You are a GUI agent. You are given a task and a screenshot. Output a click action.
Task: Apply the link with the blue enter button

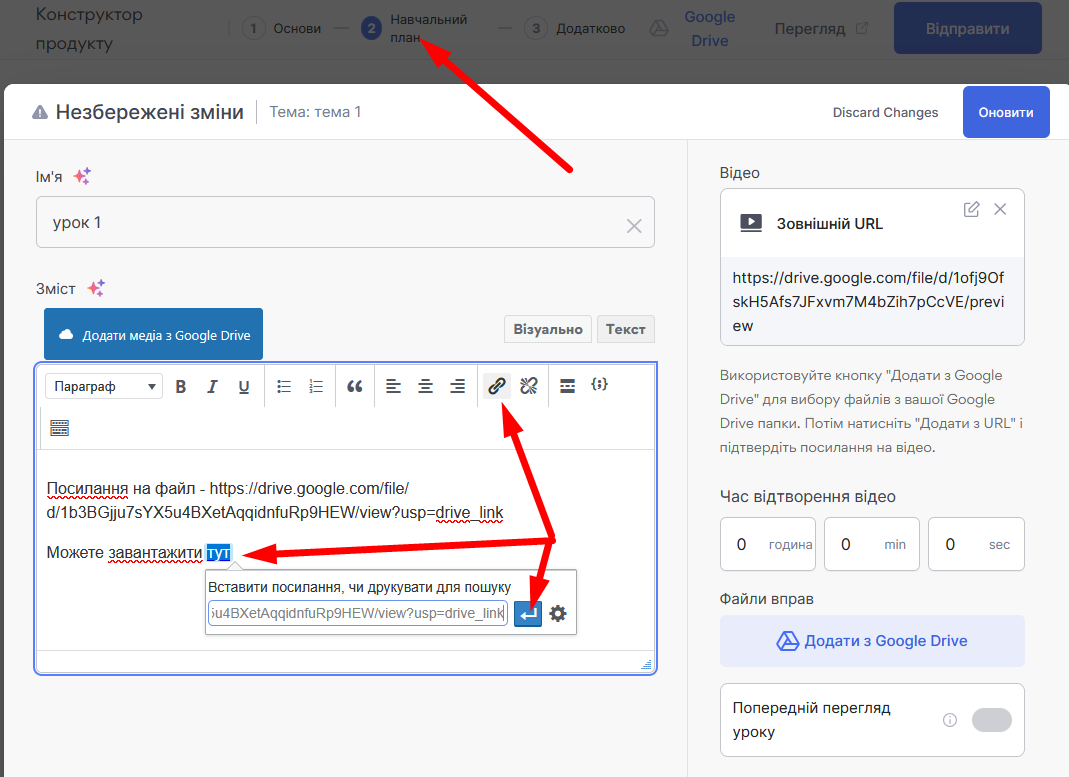click(x=528, y=613)
